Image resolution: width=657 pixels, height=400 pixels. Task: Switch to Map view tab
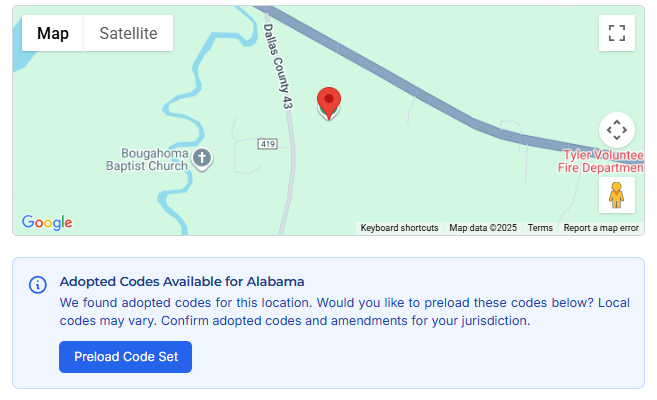pyautogui.click(x=53, y=33)
